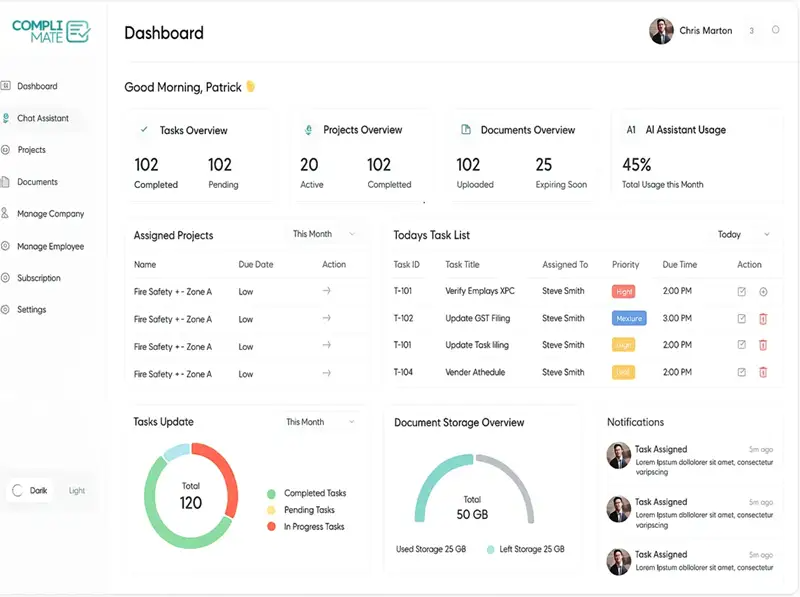Viewport: 800px width, 597px height.
Task: Switch theme to Dark mode
Action: click(x=30, y=491)
